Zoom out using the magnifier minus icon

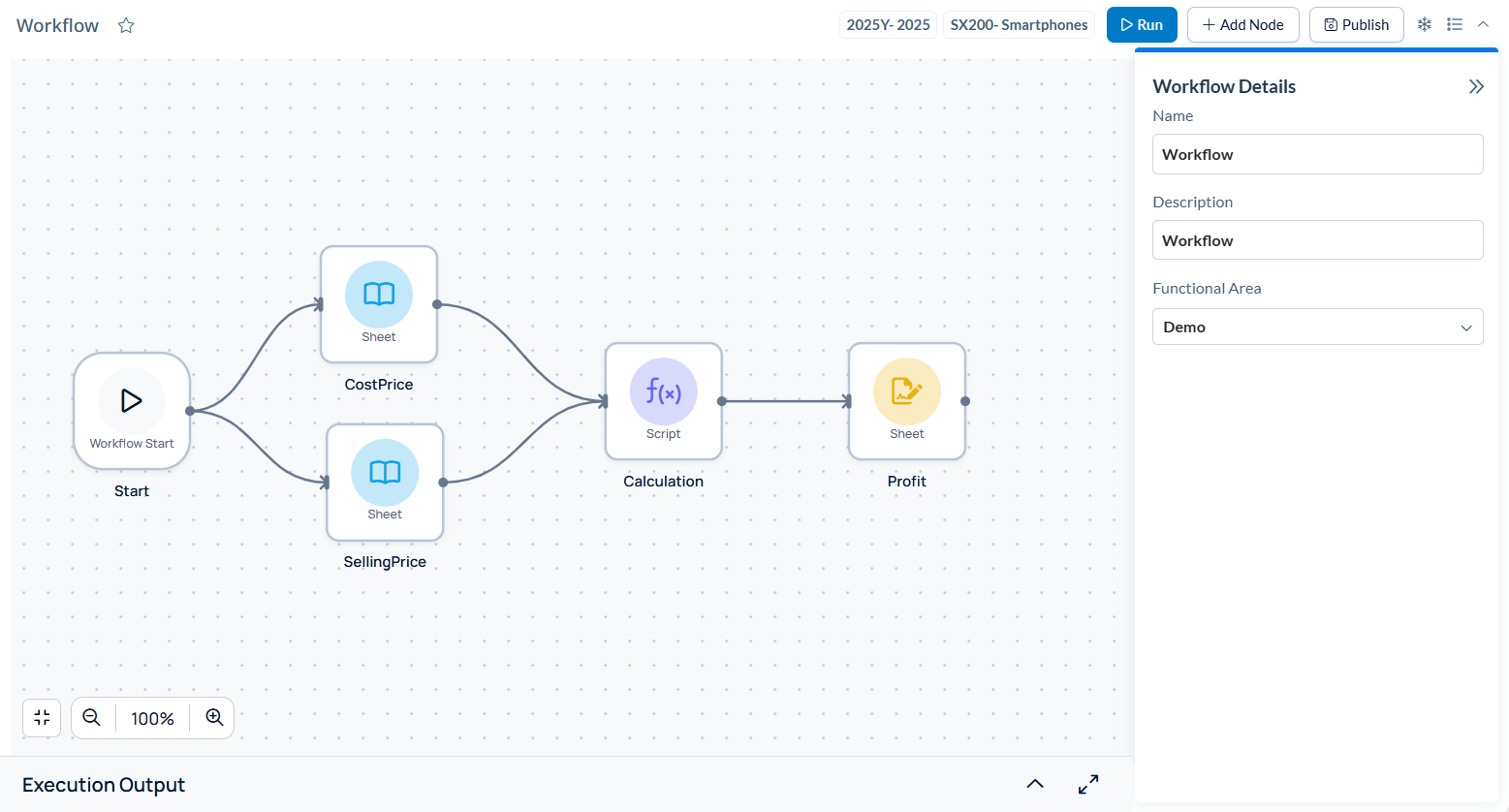[x=91, y=717]
